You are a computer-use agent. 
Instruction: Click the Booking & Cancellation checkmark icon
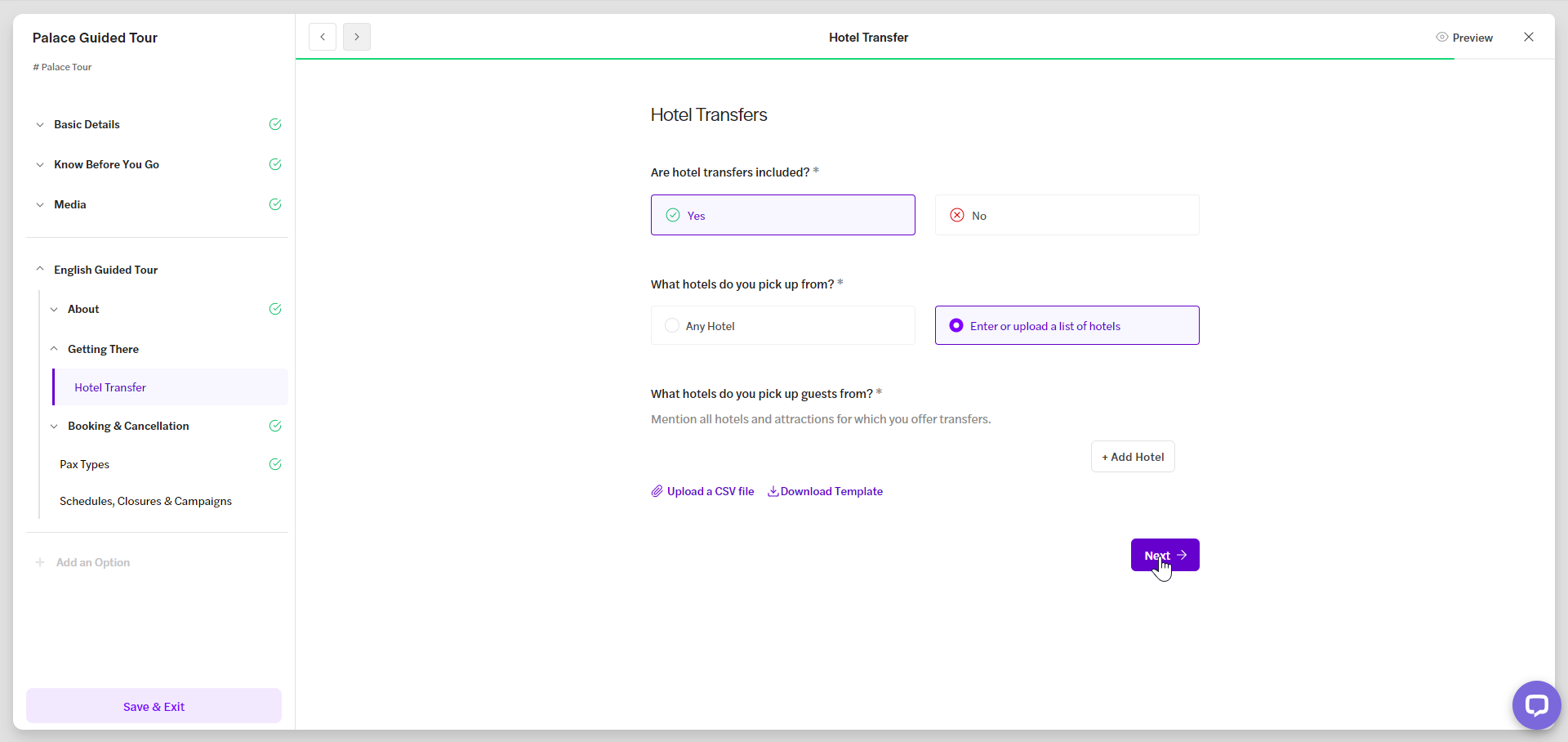point(275,426)
